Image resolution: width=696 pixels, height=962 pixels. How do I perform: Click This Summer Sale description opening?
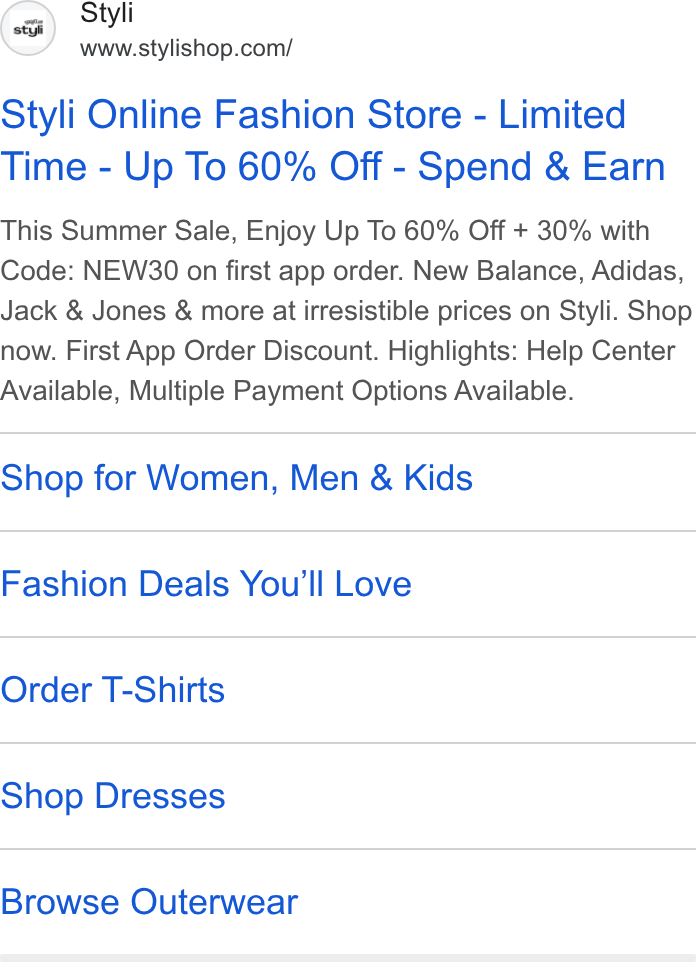(118, 231)
